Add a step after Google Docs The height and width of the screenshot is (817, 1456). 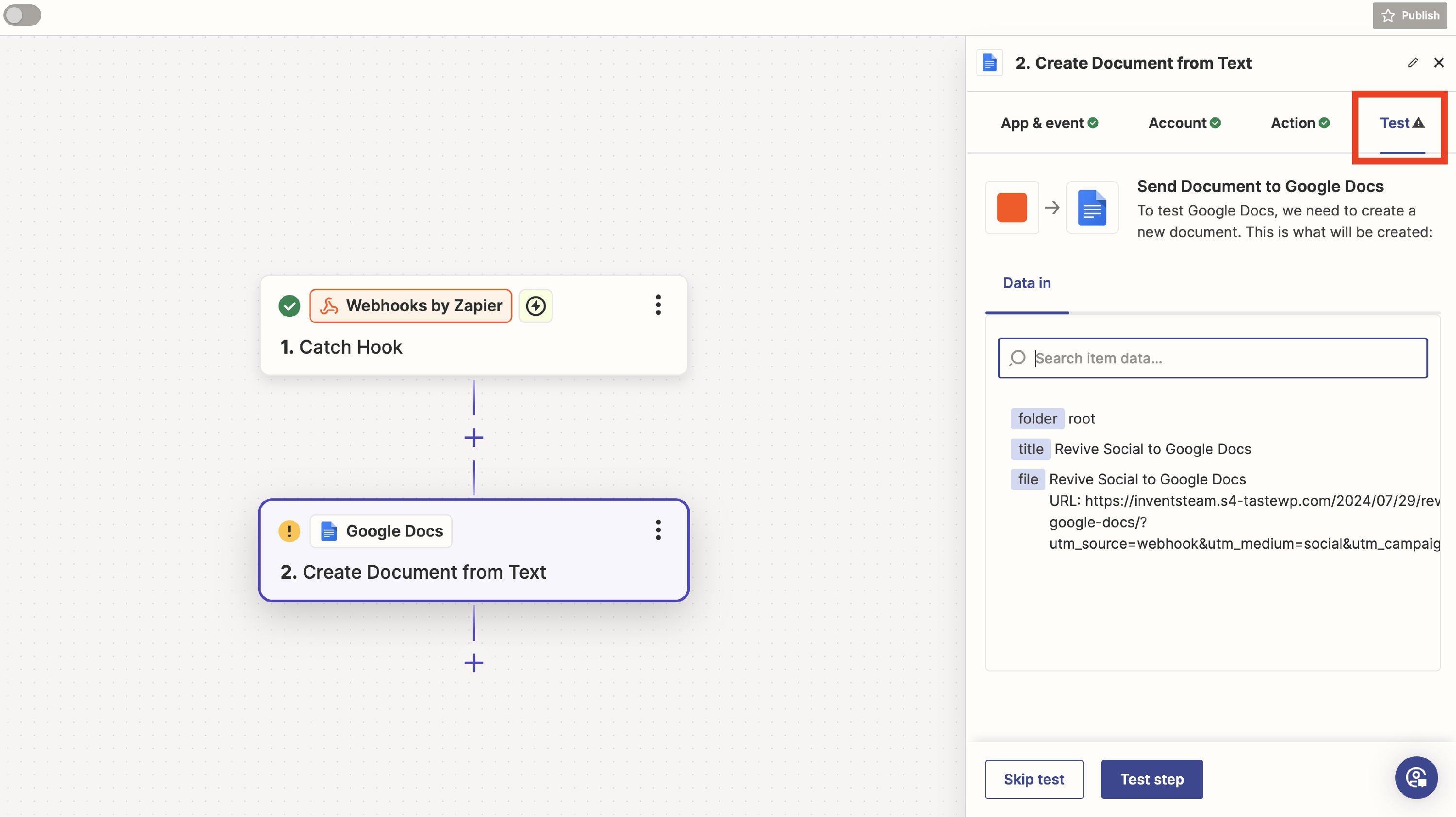(474, 663)
